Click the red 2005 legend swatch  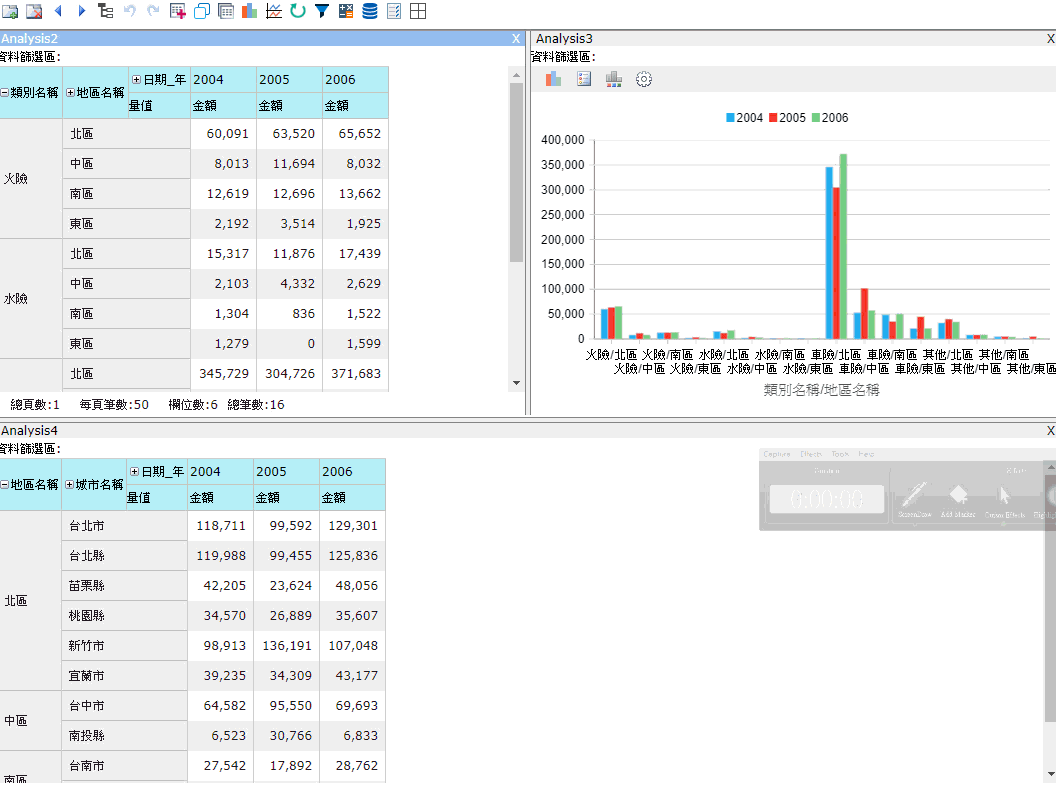pos(773,117)
